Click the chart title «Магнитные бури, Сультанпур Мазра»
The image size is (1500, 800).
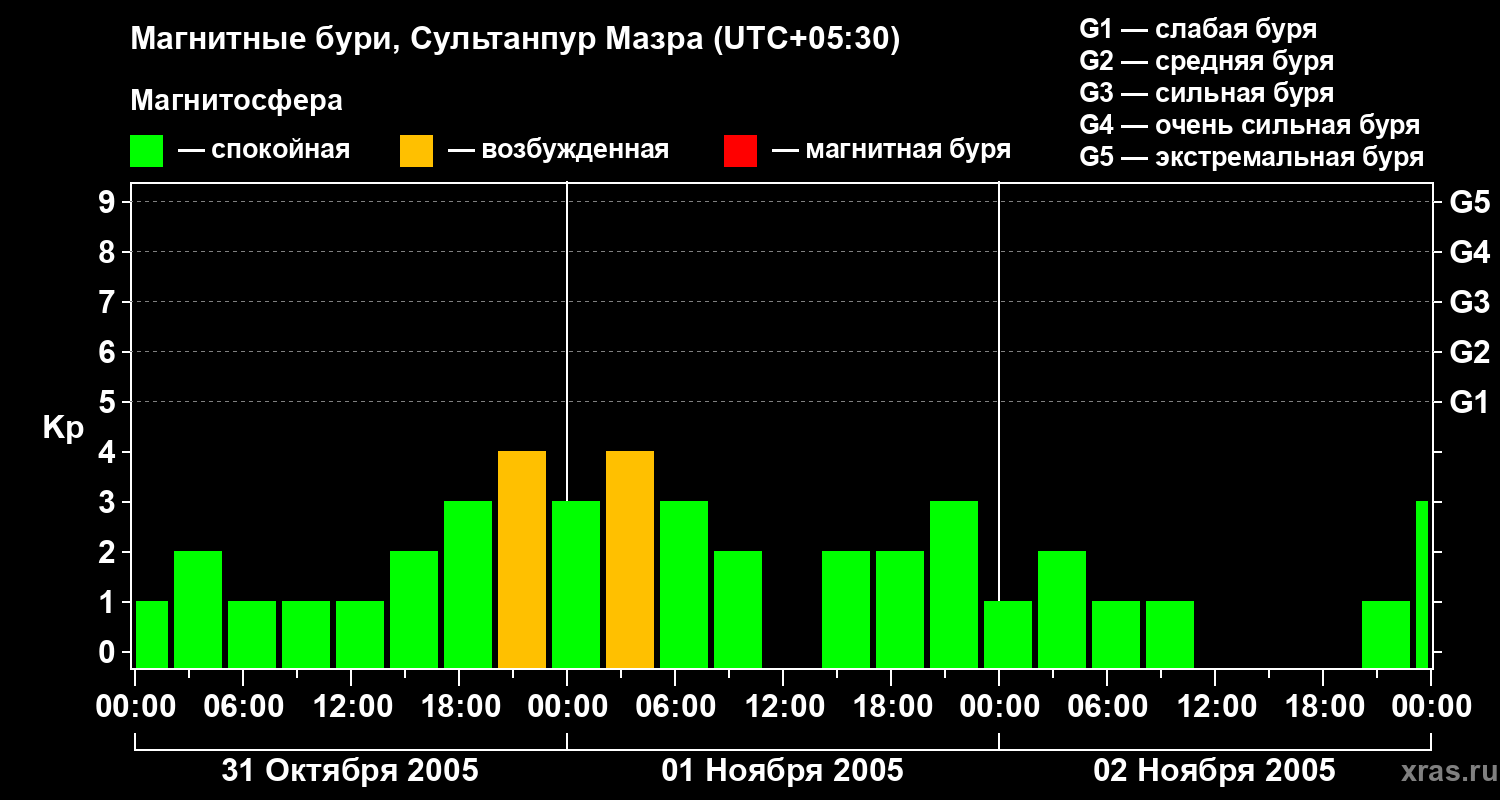[516, 39]
